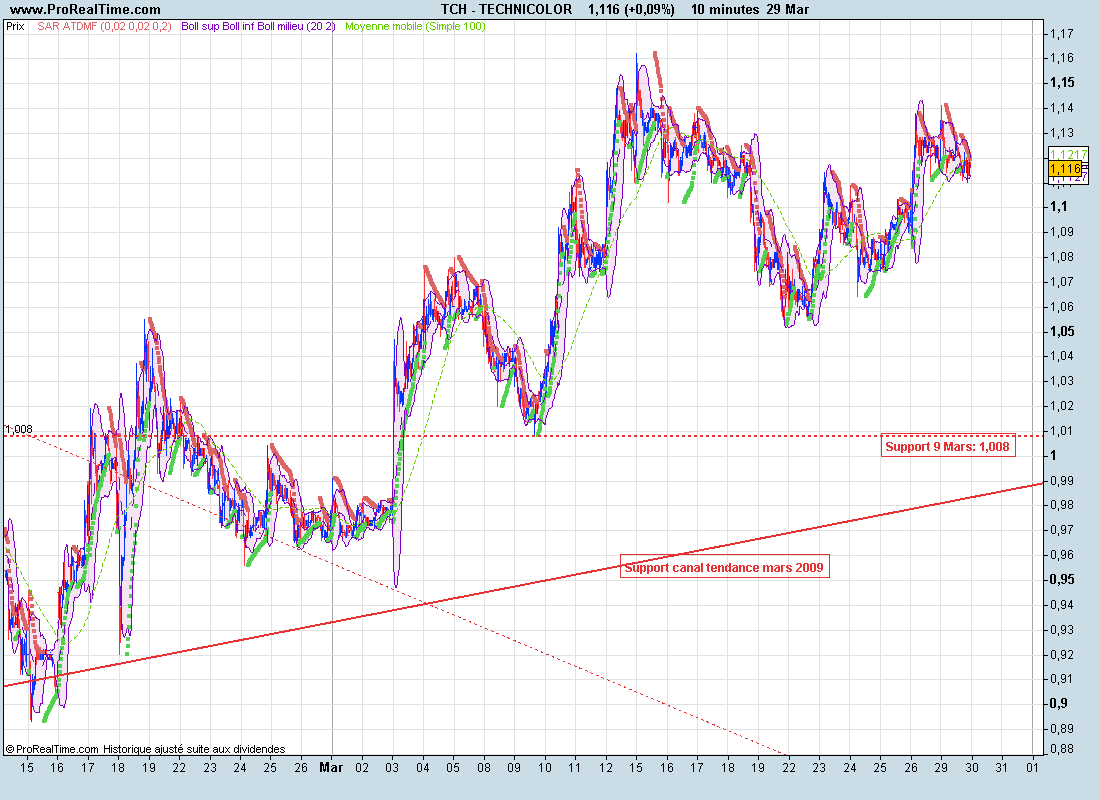Viewport: 1100px width, 800px height.
Task: Click the 0,93 value on the price axis
Action: click(x=1061, y=630)
